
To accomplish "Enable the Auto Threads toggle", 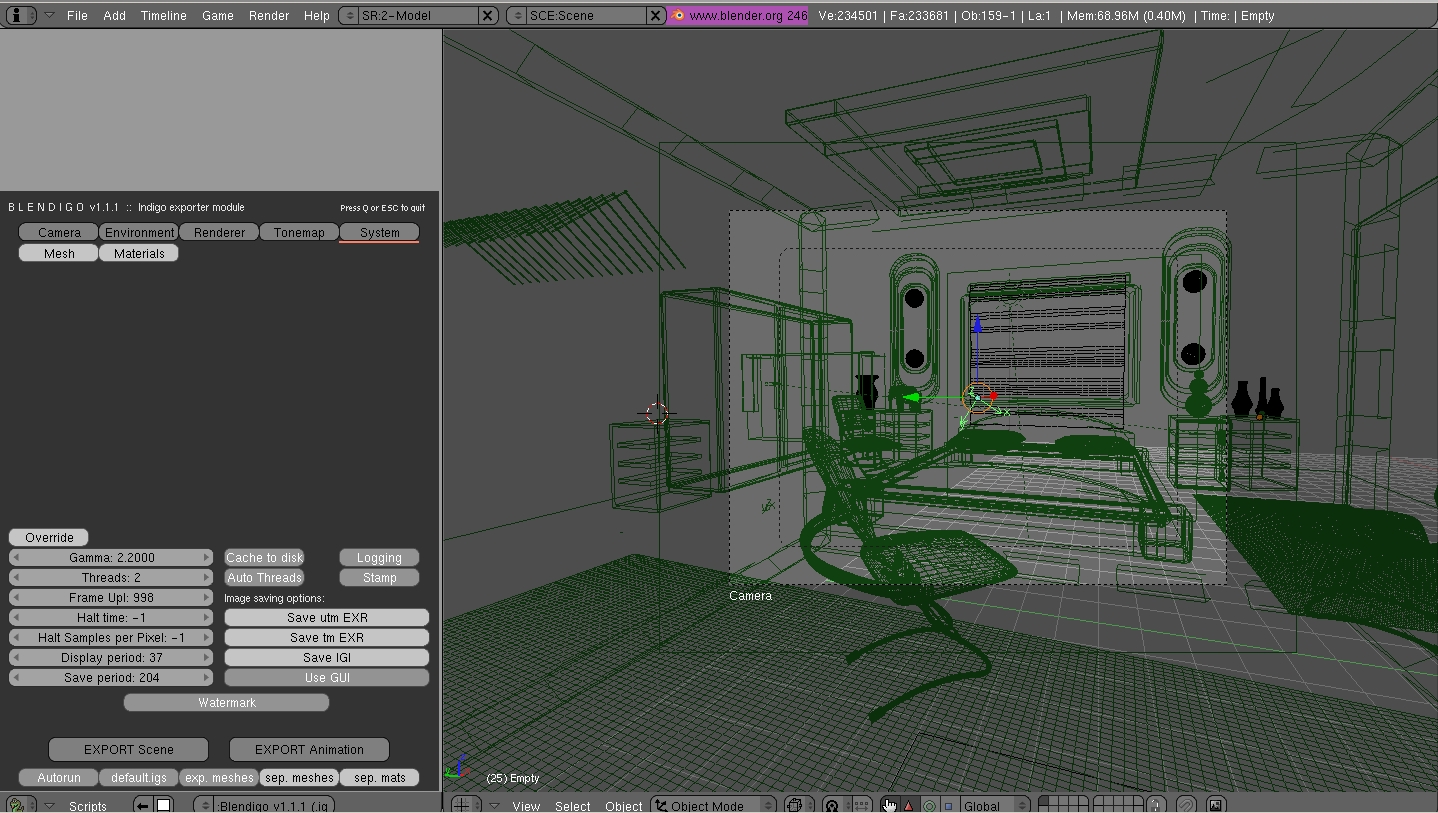I will (x=264, y=577).
